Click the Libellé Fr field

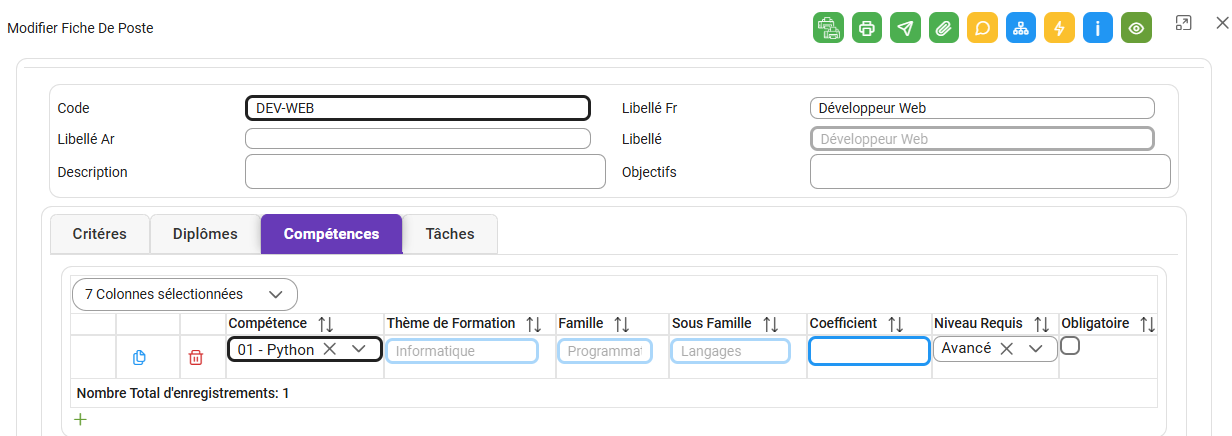pyautogui.click(x=982, y=108)
